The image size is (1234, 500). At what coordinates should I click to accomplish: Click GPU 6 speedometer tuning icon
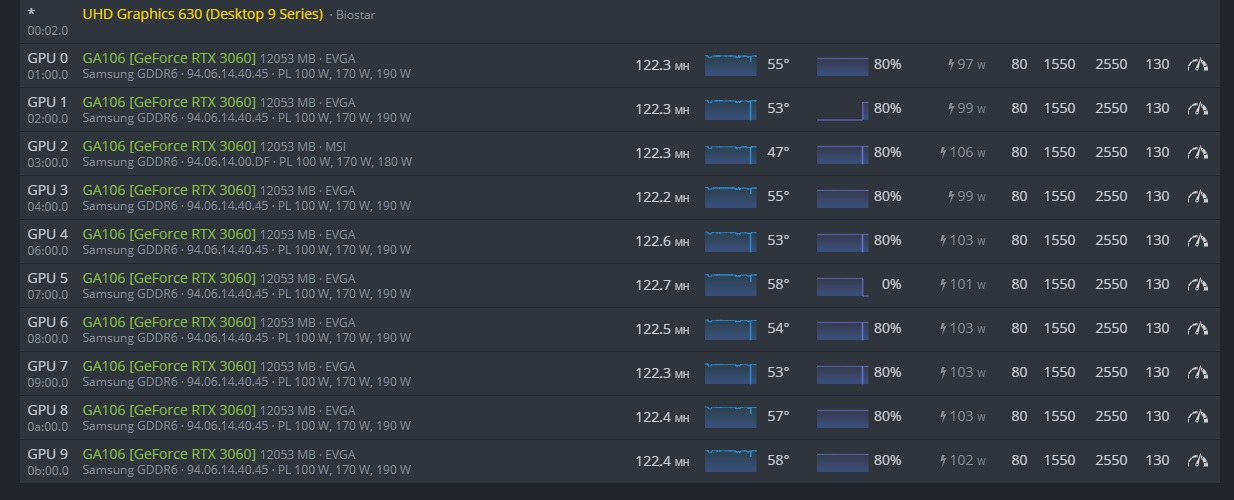click(x=1197, y=329)
